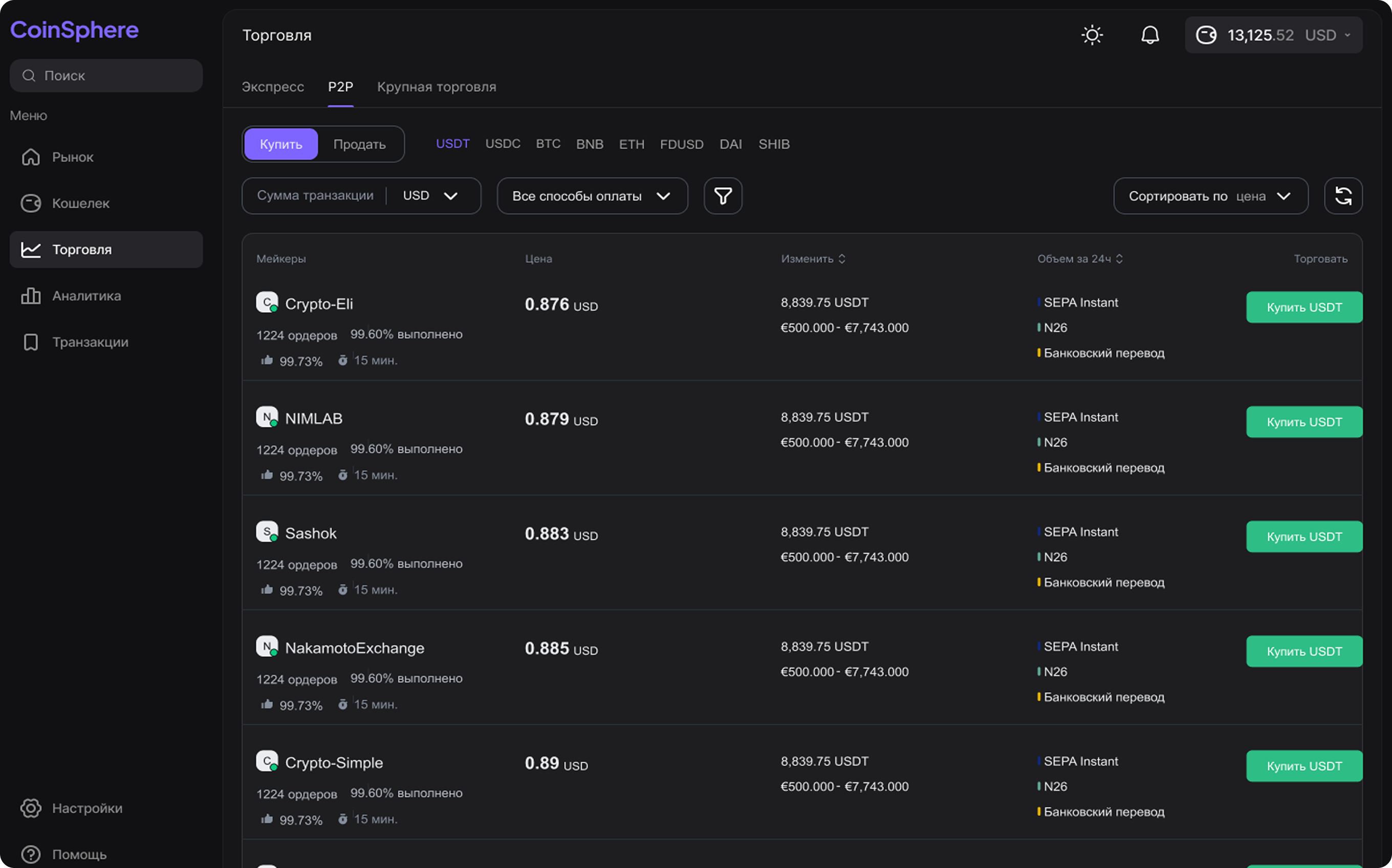The image size is (1392, 868).
Task: Click the Sashok maker avatar
Action: (x=267, y=532)
